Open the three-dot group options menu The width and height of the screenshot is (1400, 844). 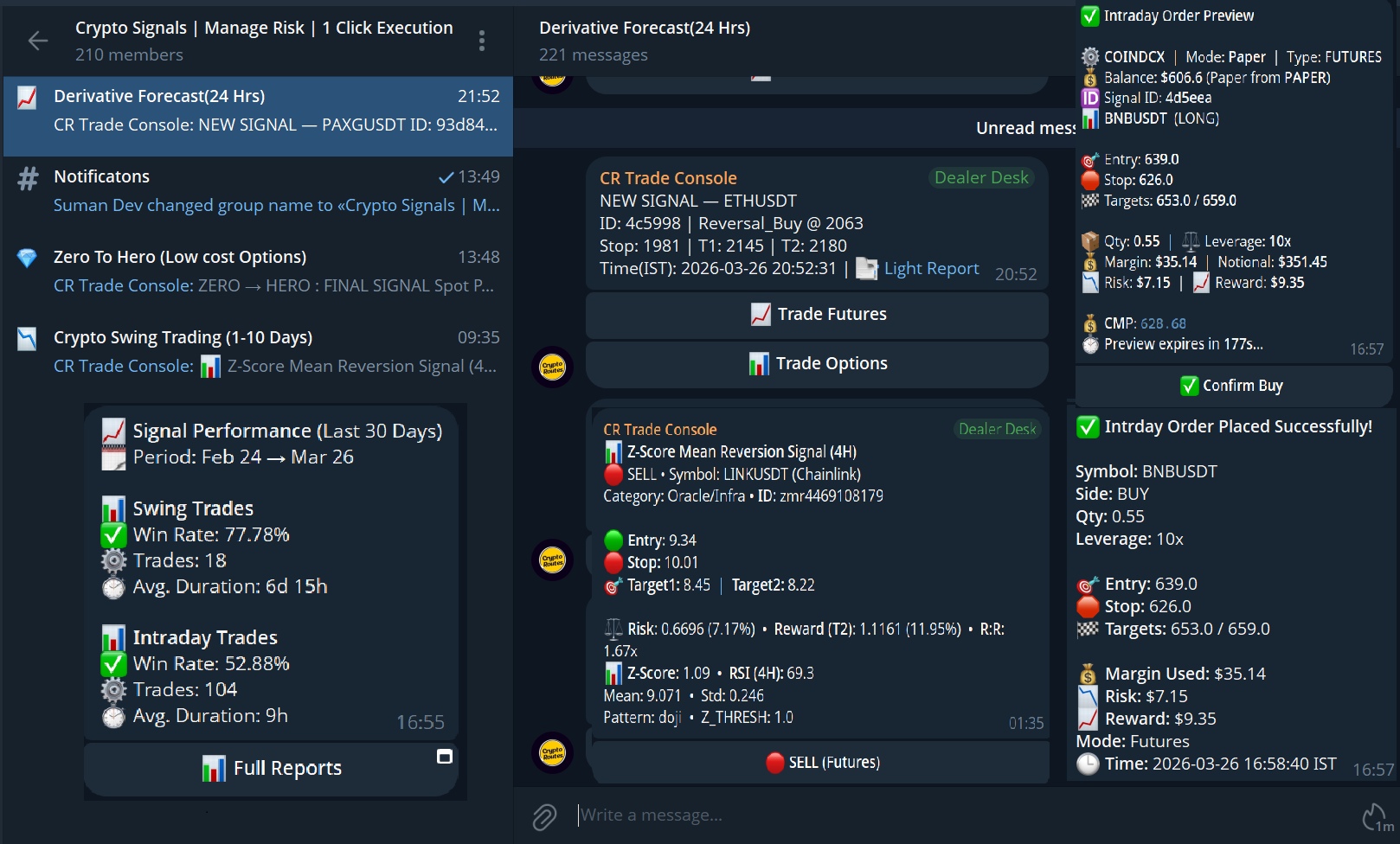click(482, 41)
